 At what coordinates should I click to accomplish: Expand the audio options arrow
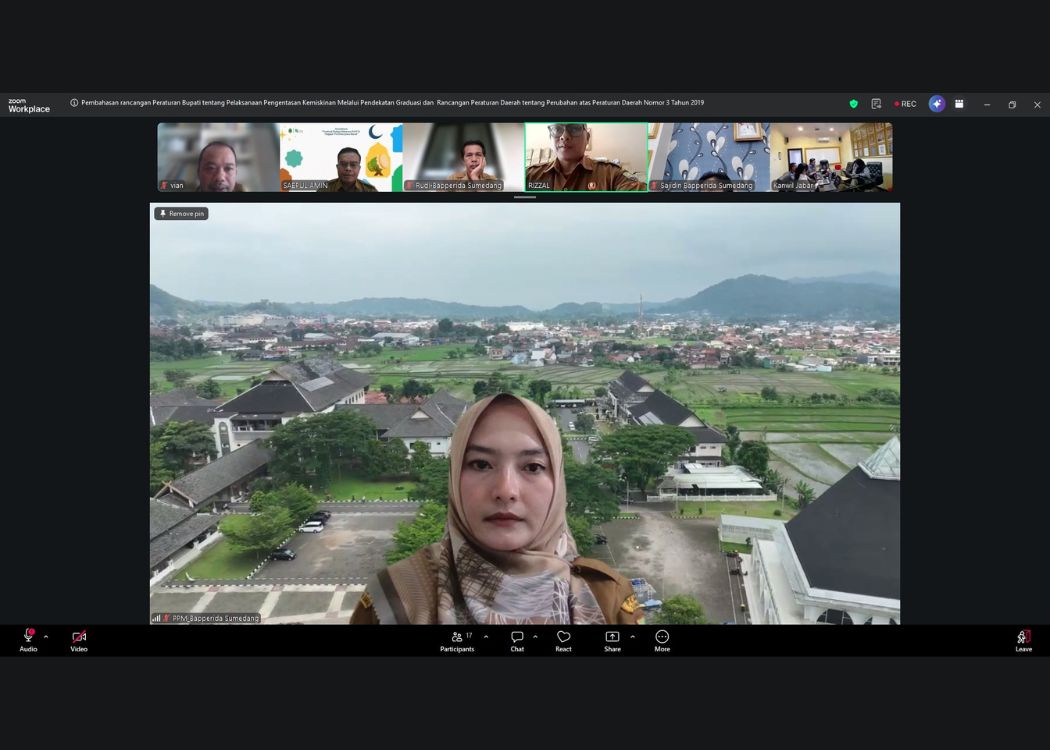coord(46,636)
